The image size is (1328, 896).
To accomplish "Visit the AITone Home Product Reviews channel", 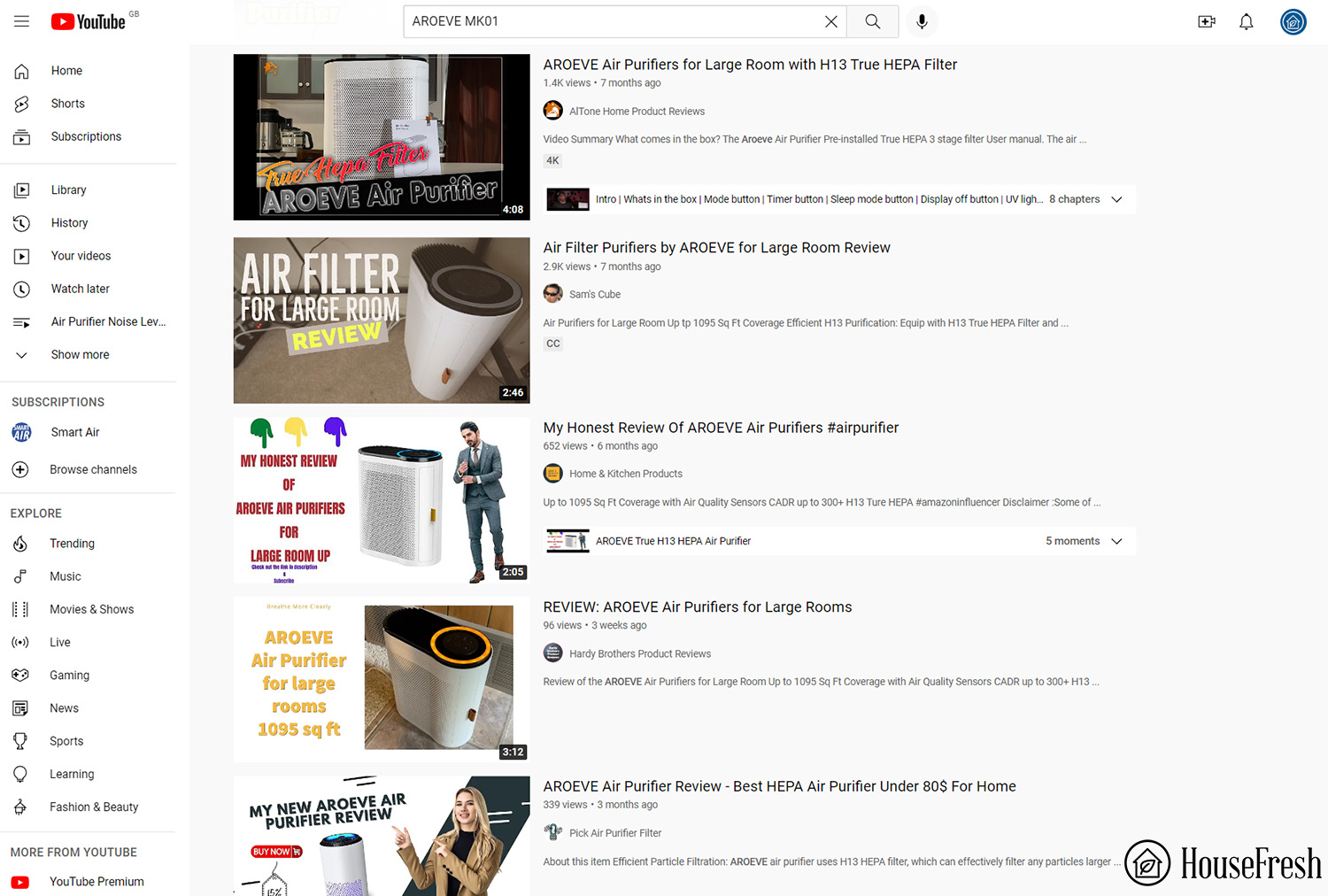I will click(x=637, y=112).
